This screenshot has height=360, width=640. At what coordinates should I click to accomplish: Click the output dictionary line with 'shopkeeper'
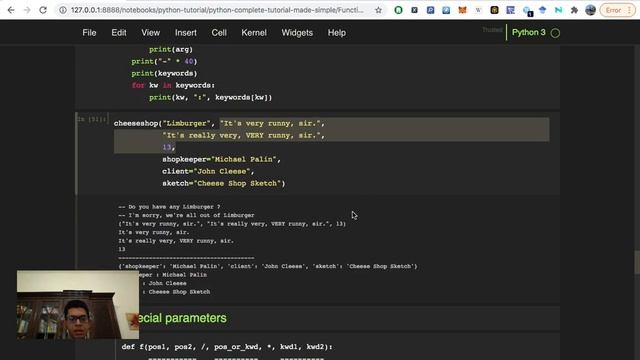coord(268,267)
